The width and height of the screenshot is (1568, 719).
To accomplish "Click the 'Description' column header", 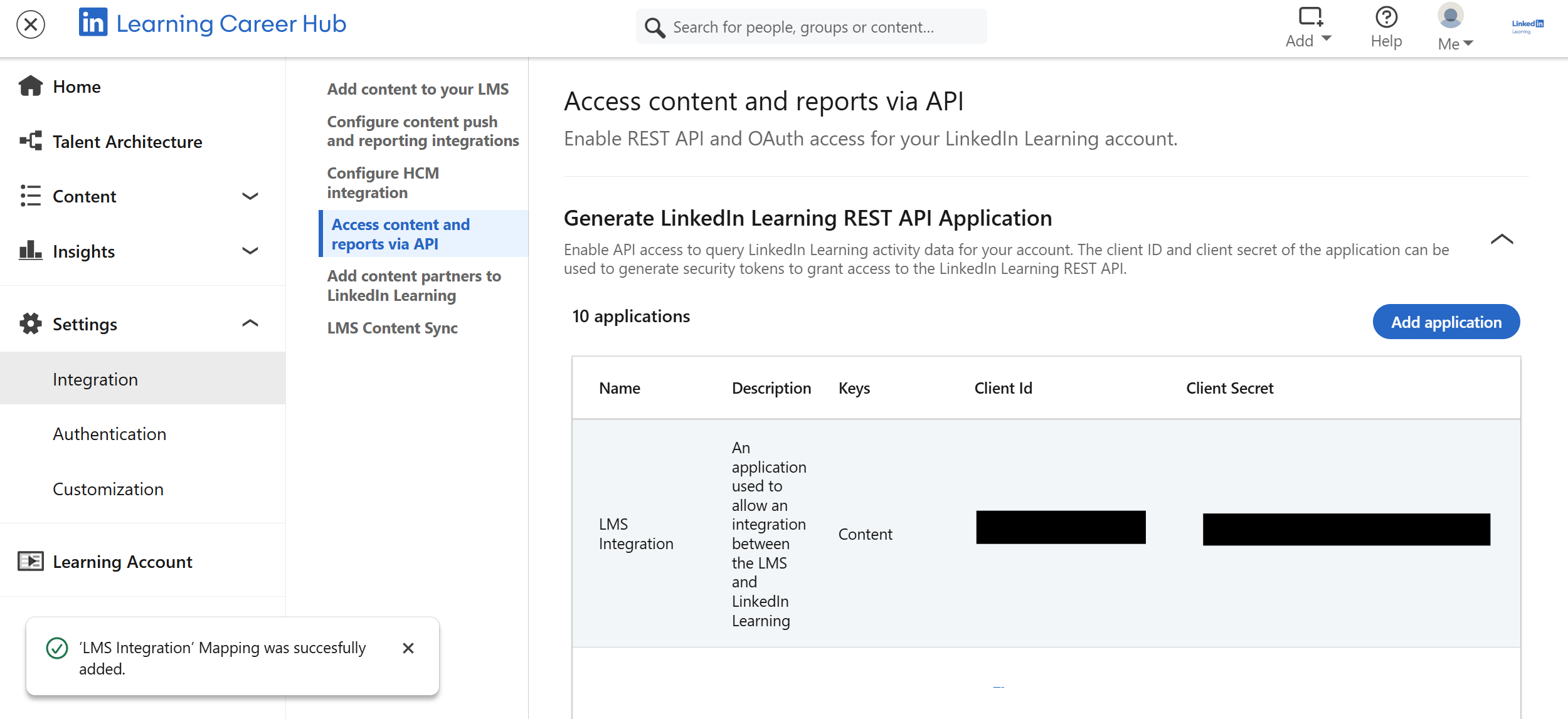I will pos(771,388).
